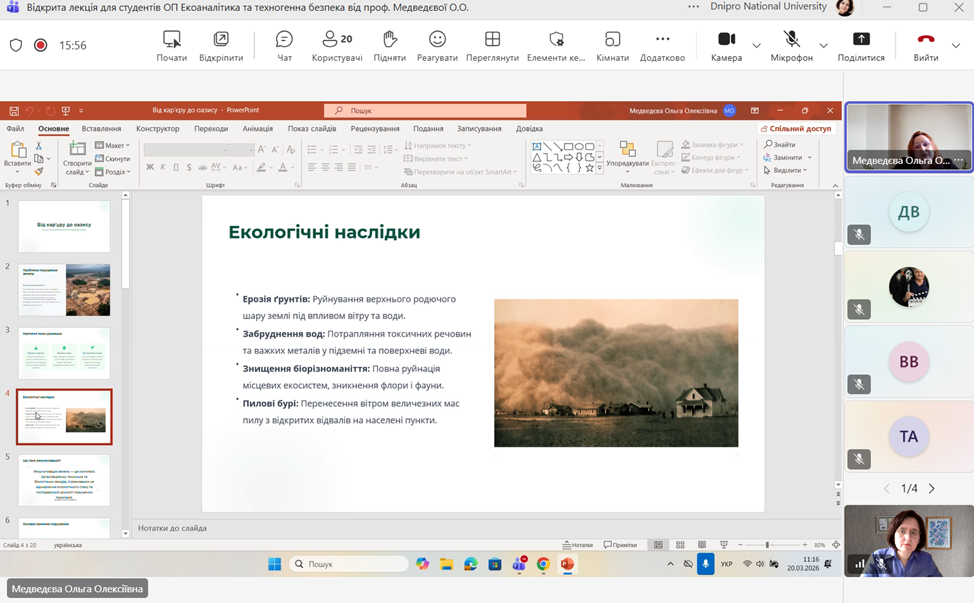This screenshot has height=603, width=974.
Task: Click the Почати take control icon
Action: (x=172, y=45)
